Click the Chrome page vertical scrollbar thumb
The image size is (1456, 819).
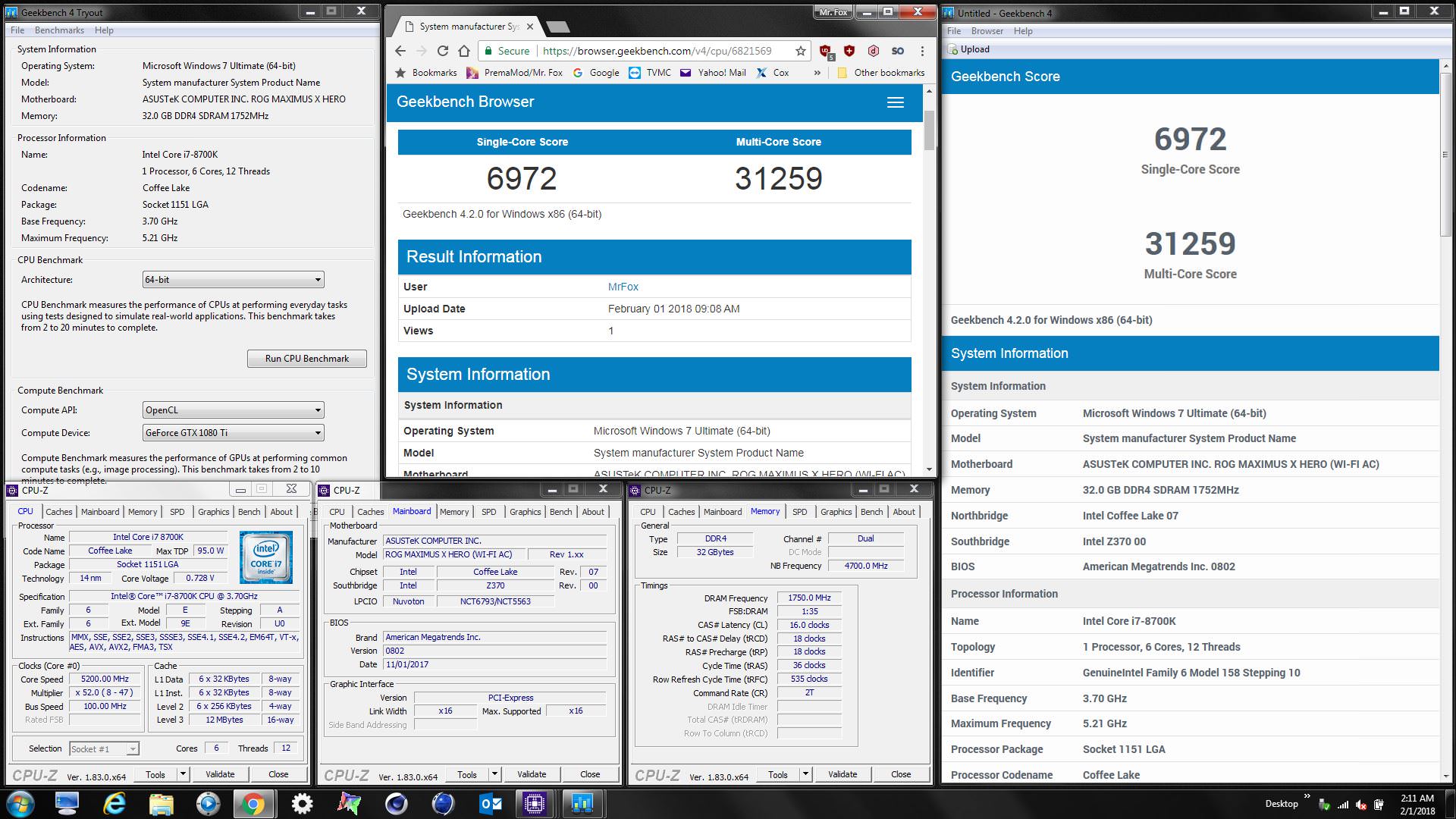point(930,130)
